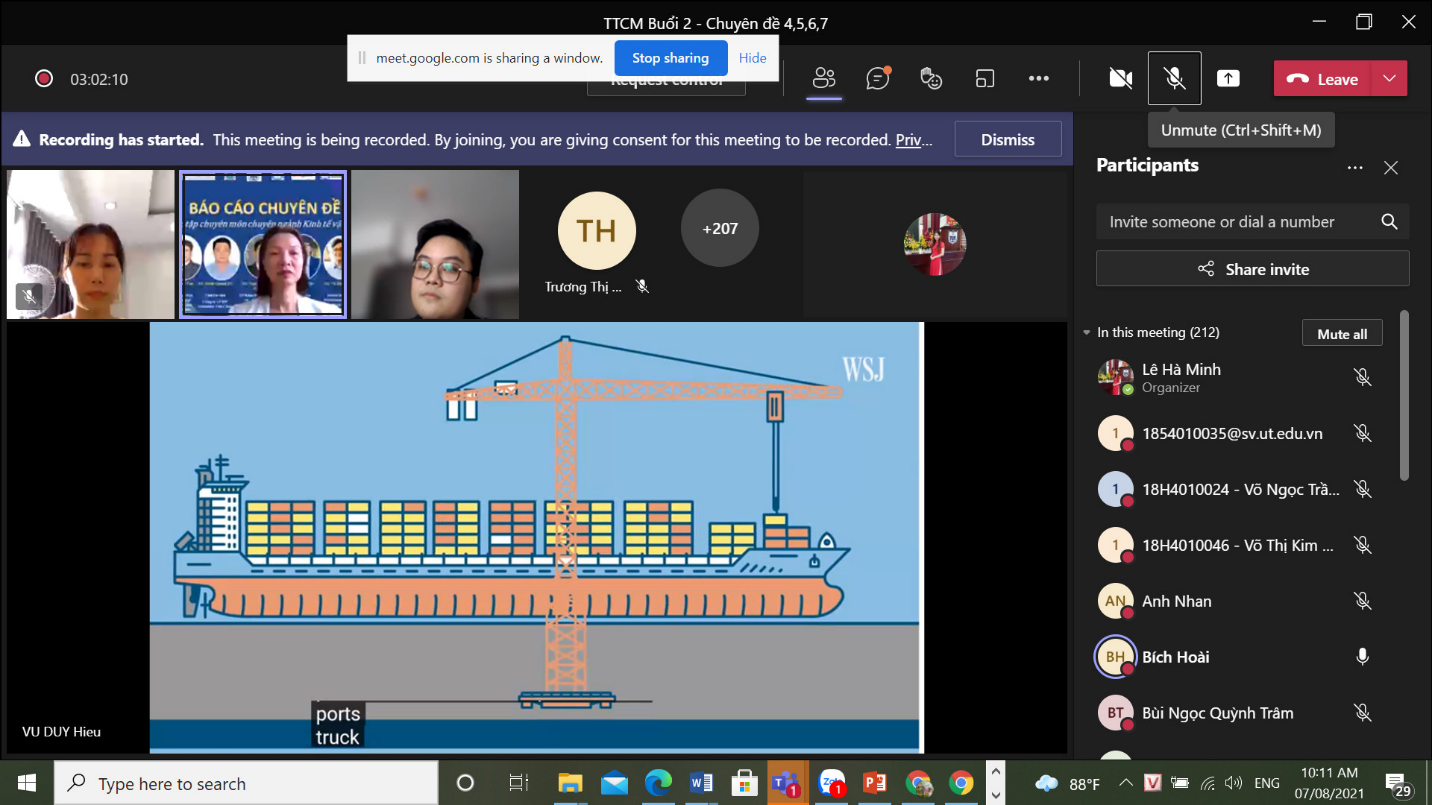Turn on the camera
Image resolution: width=1432 pixels, height=805 pixels.
click(x=1121, y=79)
